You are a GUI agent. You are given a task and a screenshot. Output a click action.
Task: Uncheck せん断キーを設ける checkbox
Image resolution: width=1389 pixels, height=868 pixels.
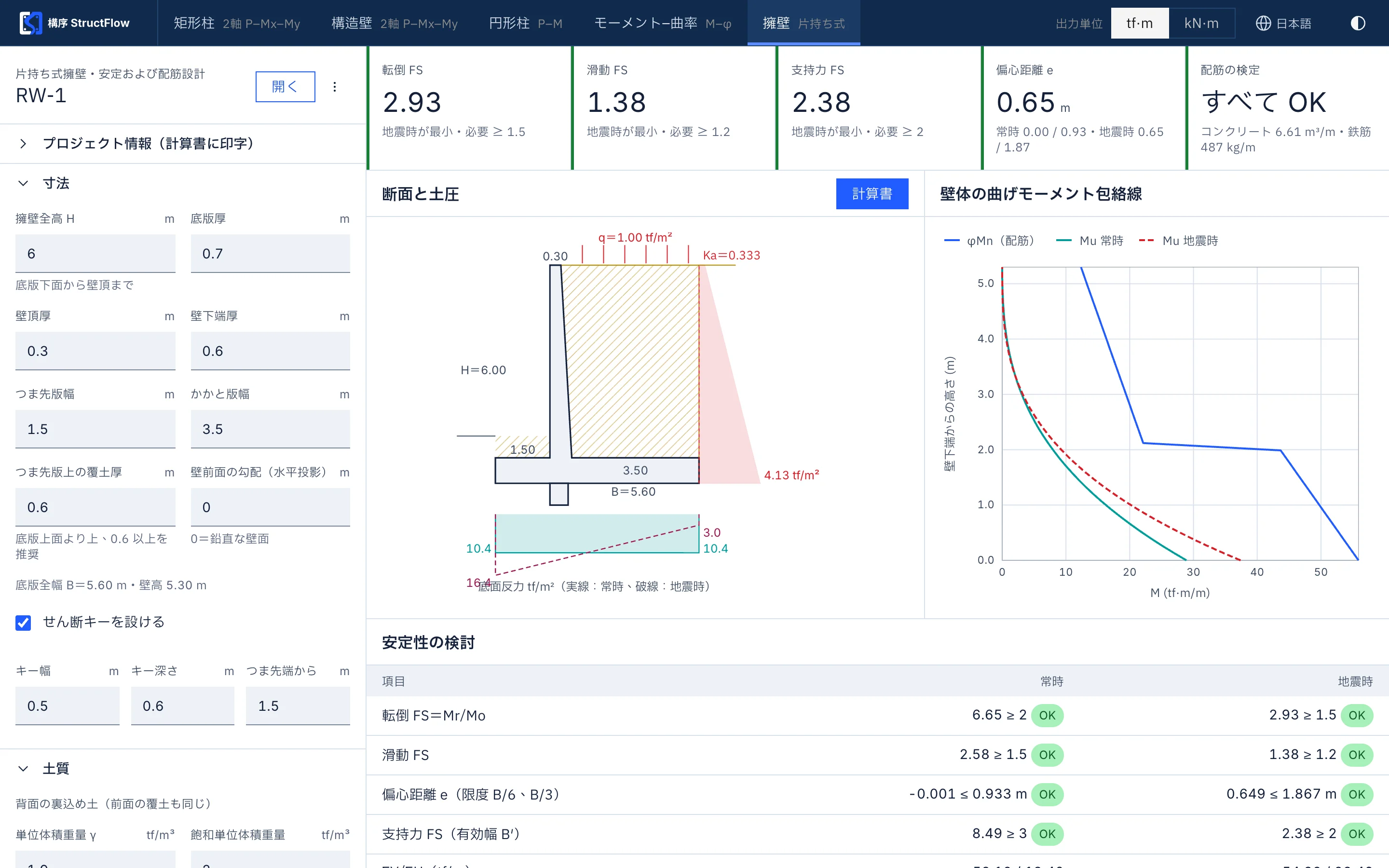coord(24,622)
